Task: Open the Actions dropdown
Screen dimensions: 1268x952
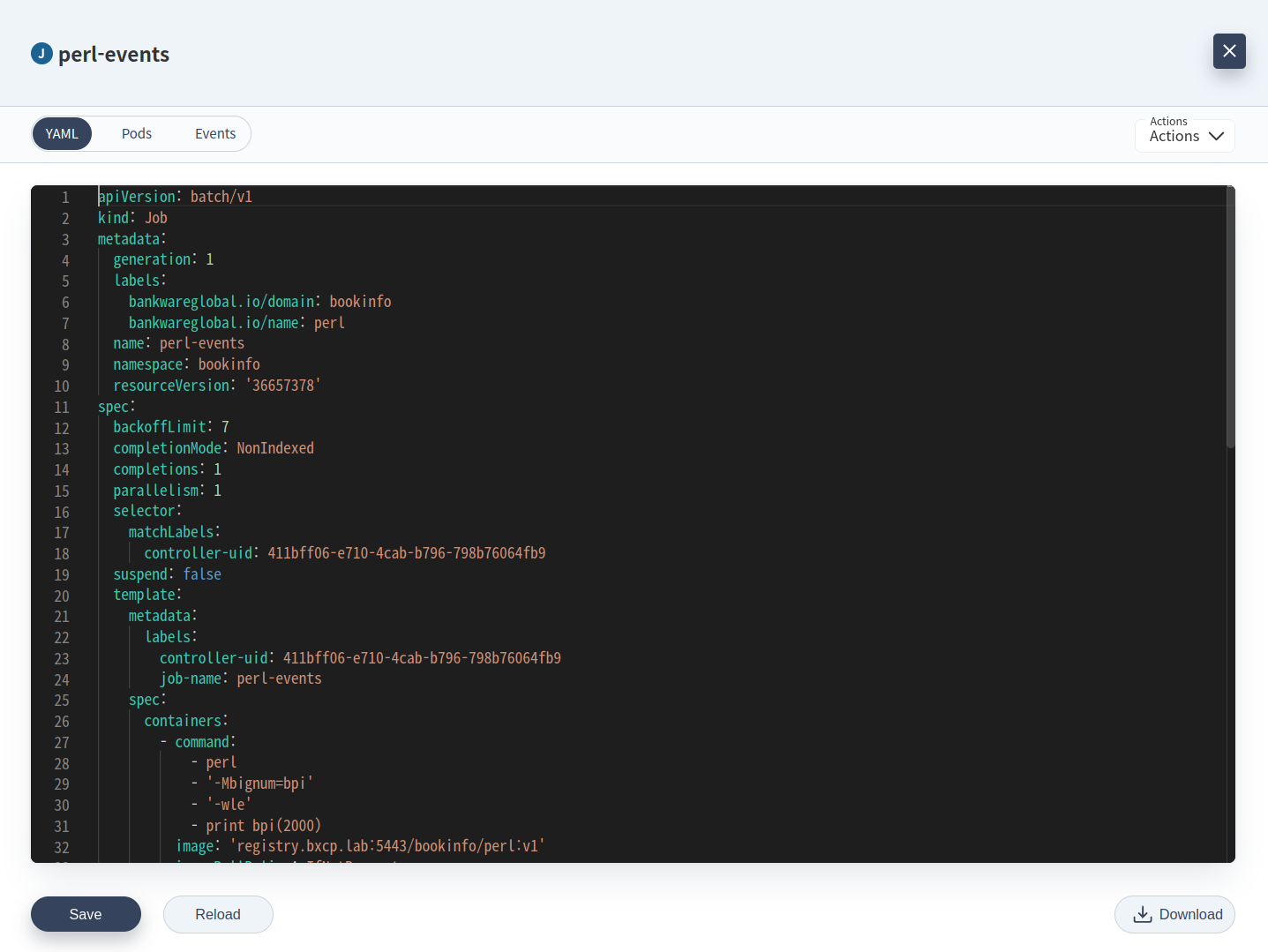Action: tap(1185, 136)
